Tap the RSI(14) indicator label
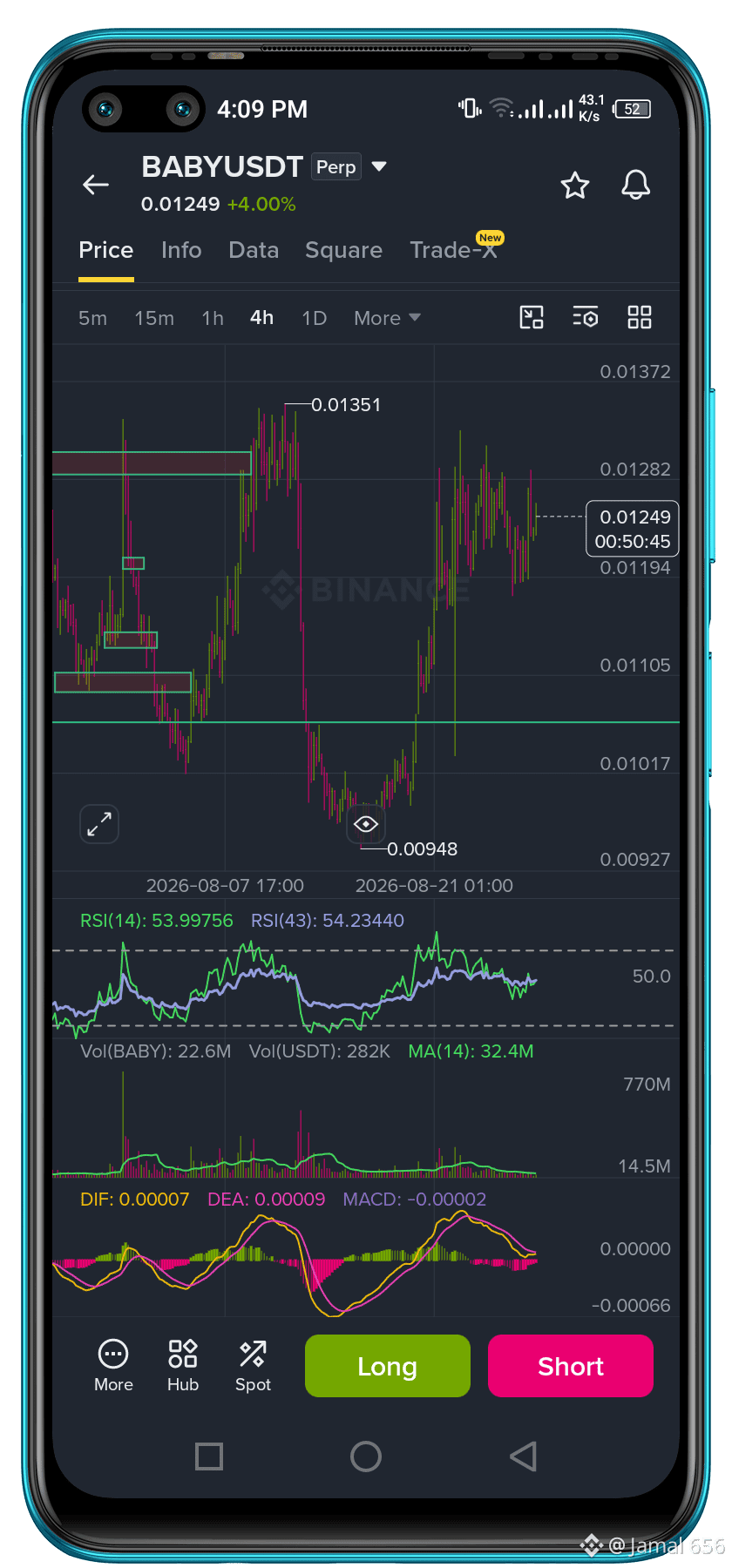 point(157,921)
